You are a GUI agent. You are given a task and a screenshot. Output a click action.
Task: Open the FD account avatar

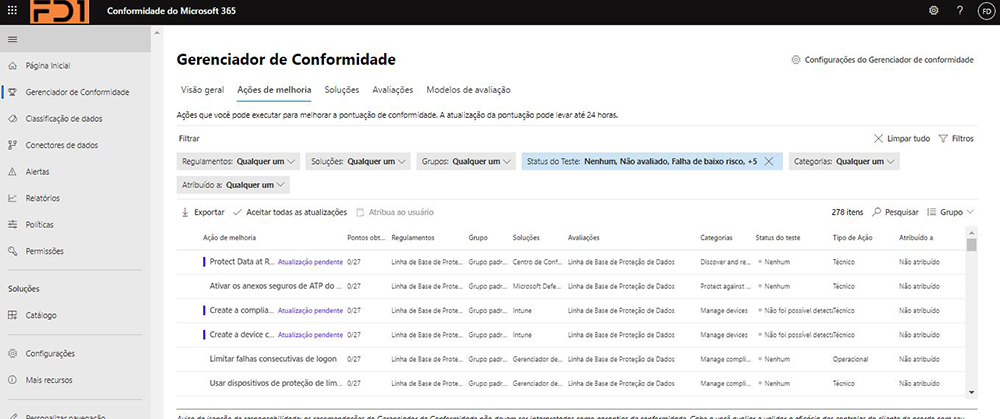[x=986, y=11]
